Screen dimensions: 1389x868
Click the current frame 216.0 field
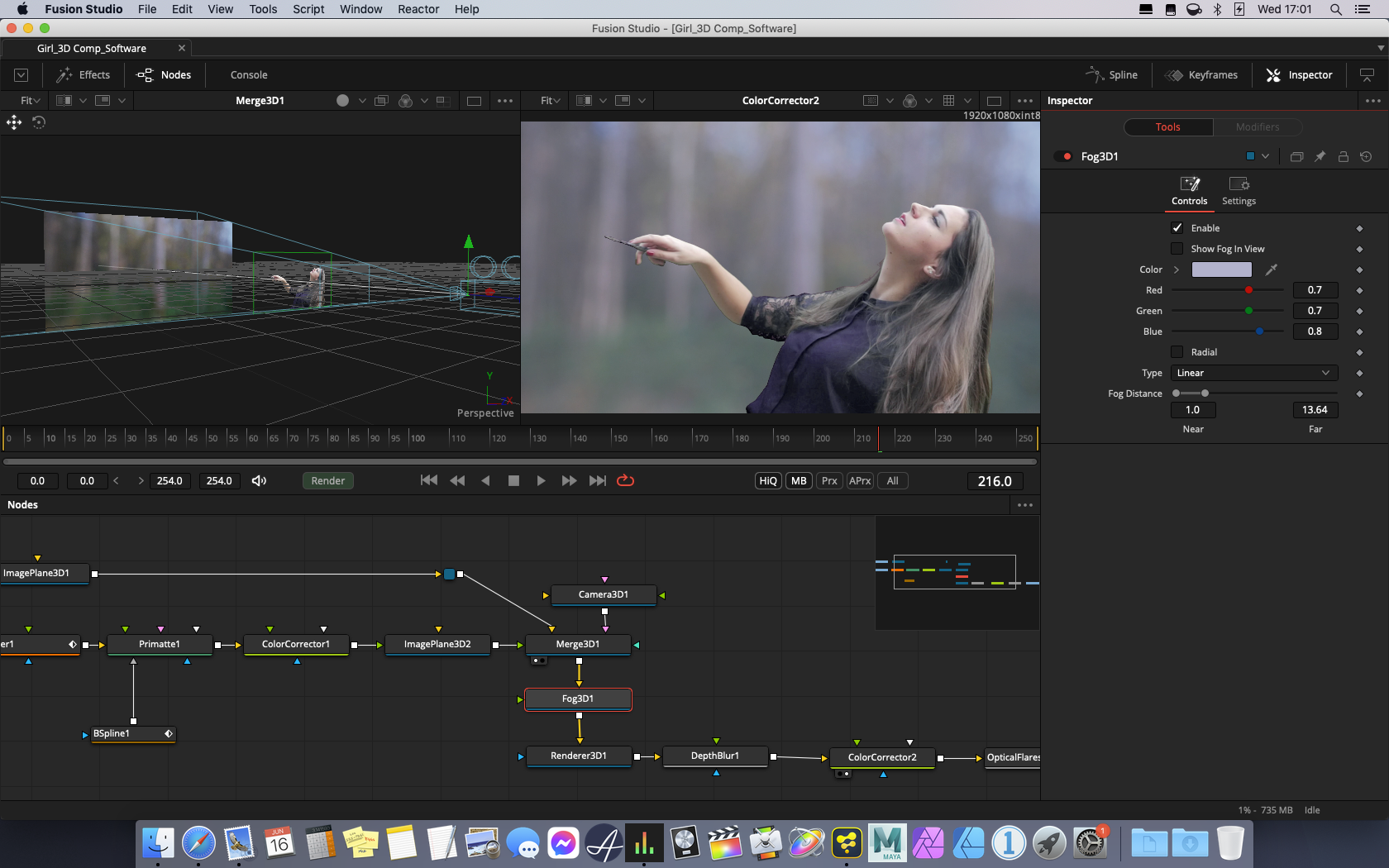click(x=995, y=481)
